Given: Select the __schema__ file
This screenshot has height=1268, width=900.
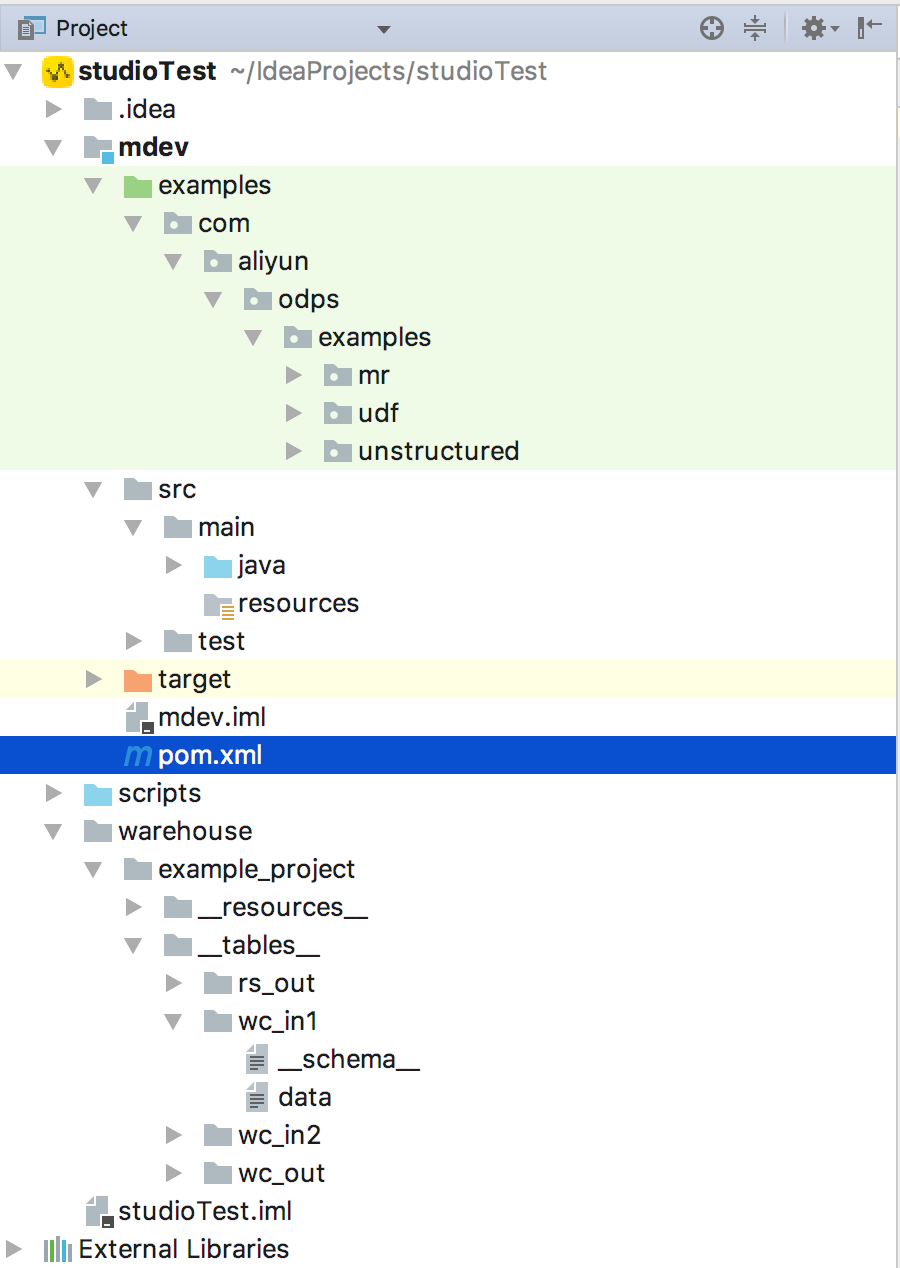Looking at the screenshot, I should tap(333, 1060).
